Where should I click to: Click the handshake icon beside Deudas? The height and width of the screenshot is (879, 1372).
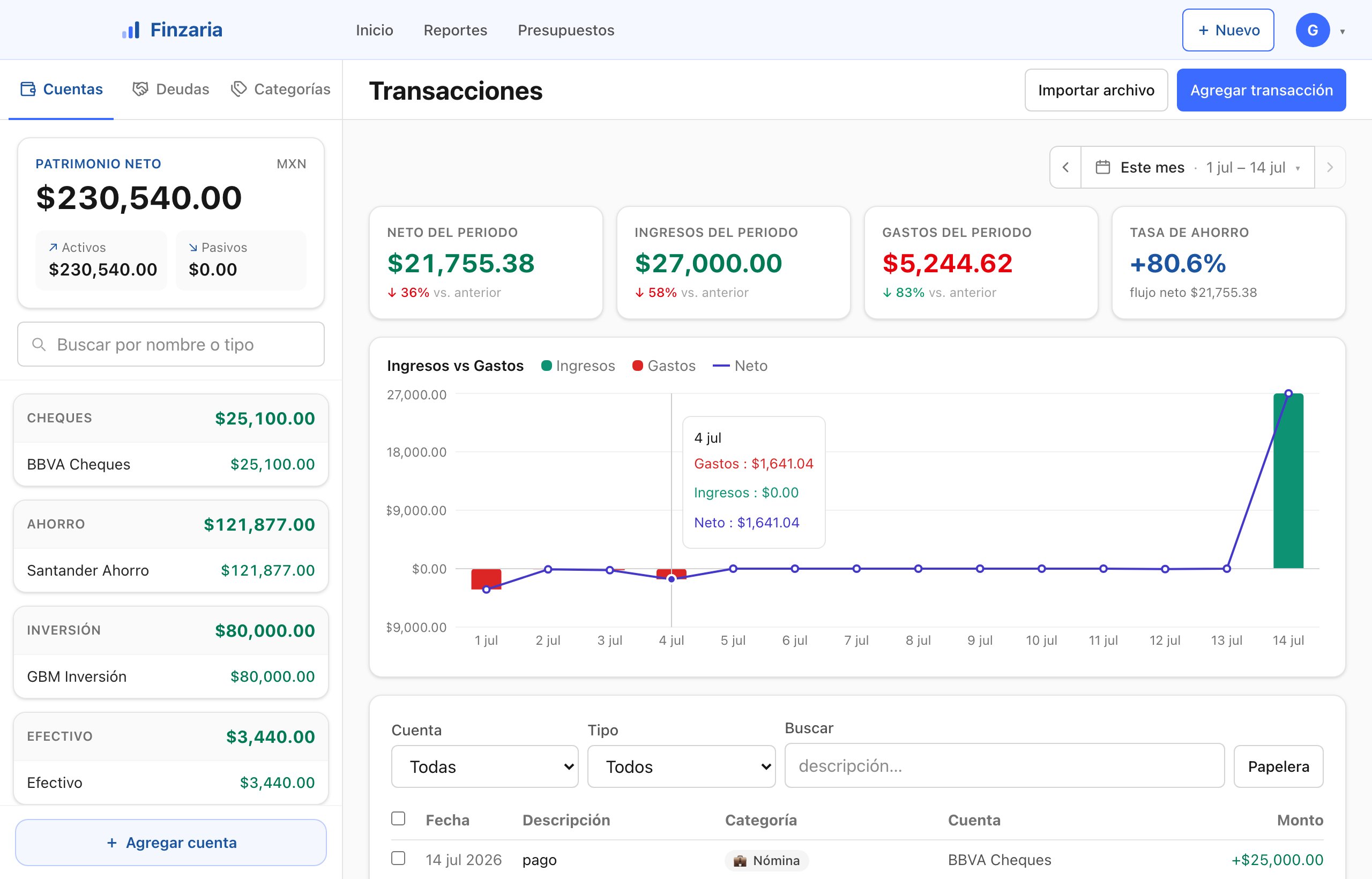[140, 89]
